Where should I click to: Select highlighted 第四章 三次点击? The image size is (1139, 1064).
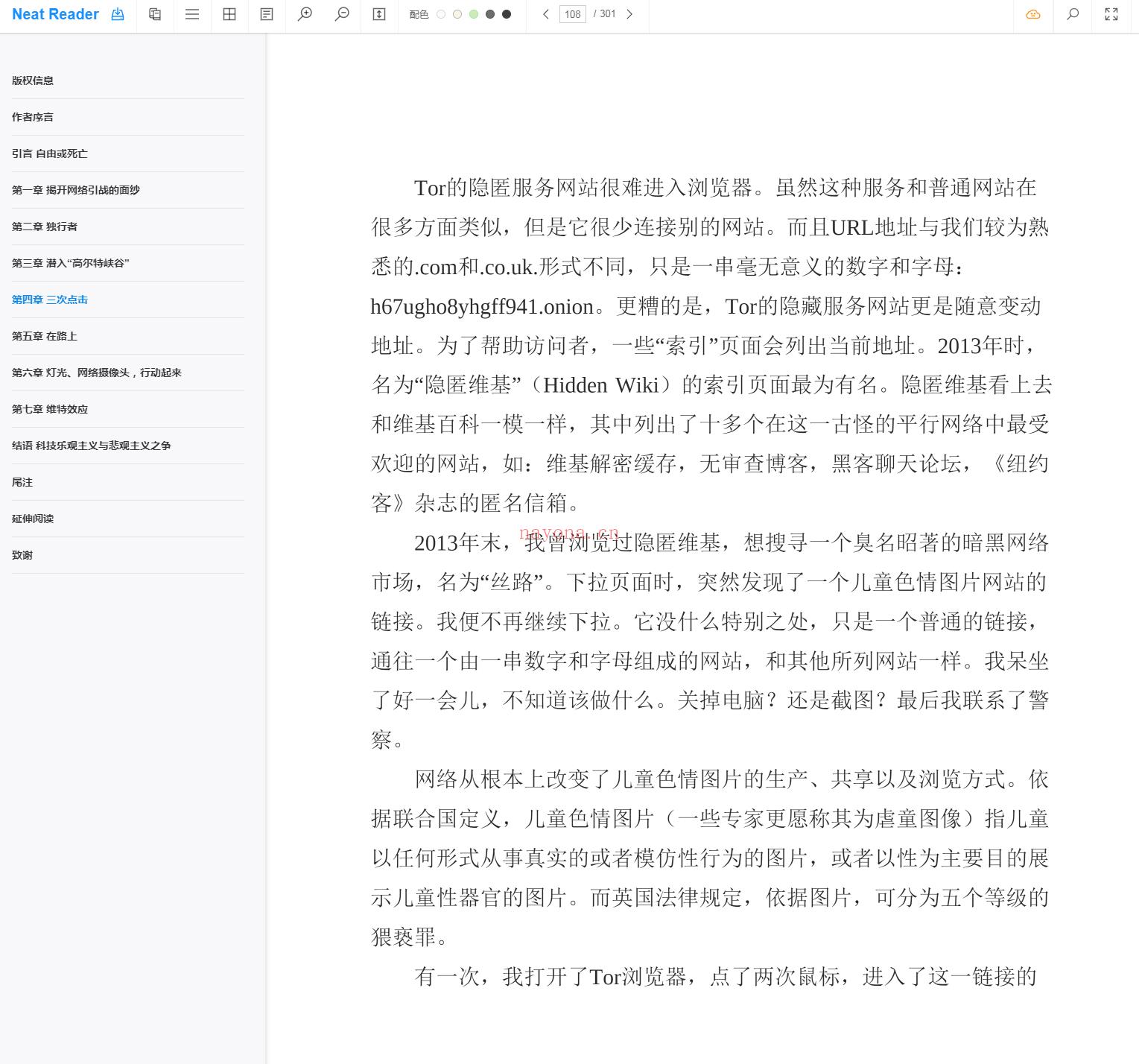50,300
